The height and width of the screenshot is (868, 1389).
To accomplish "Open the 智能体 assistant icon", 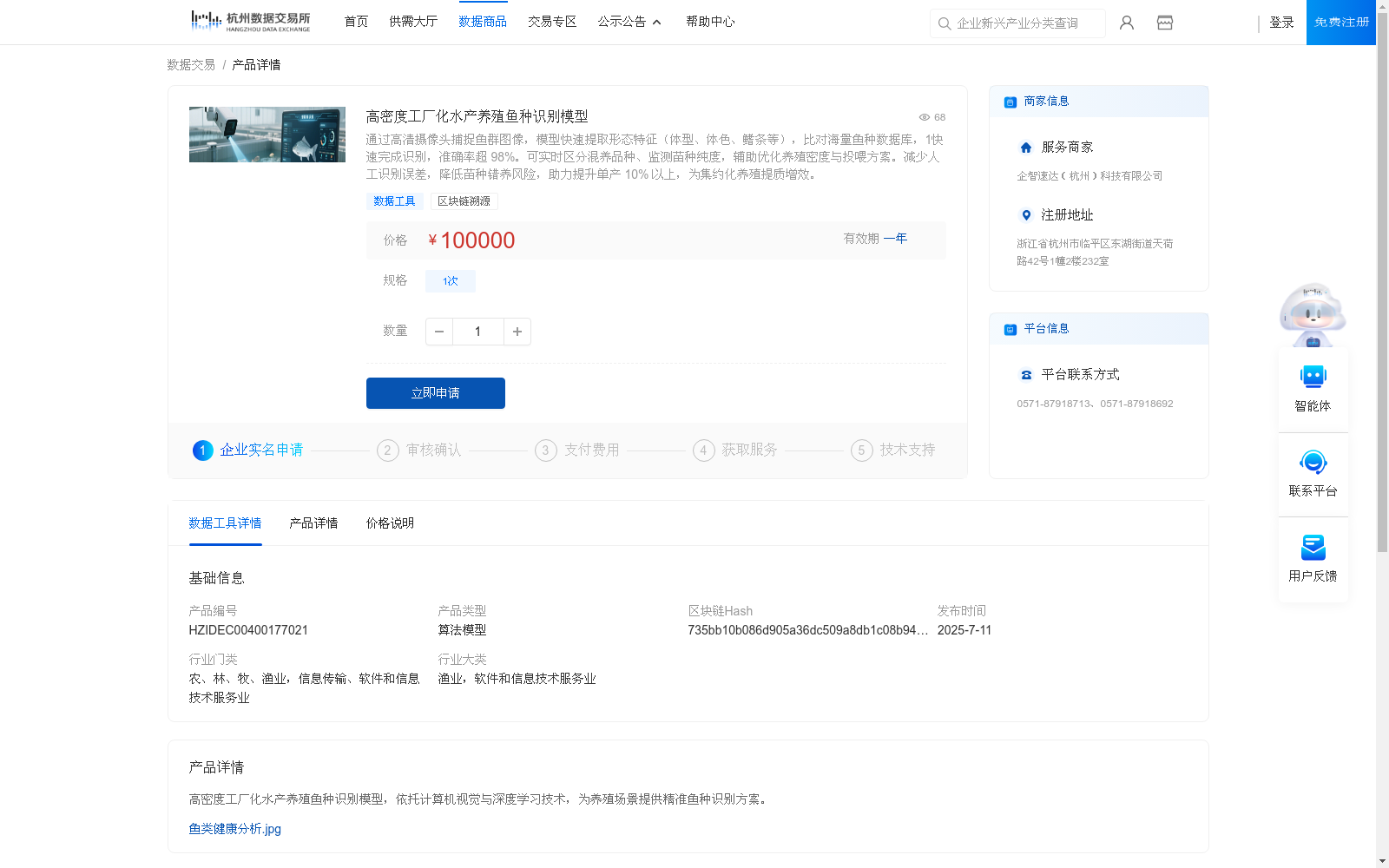I will 1313,377.
